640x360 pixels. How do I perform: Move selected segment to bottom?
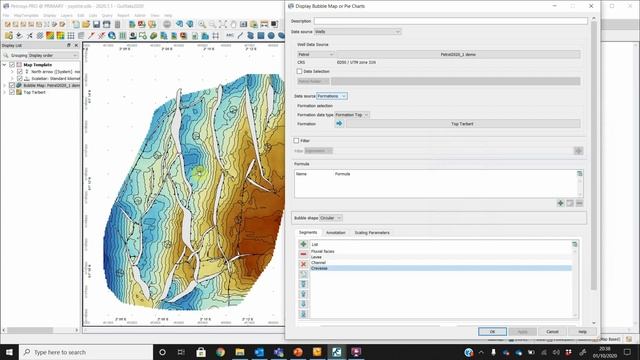coord(303,314)
